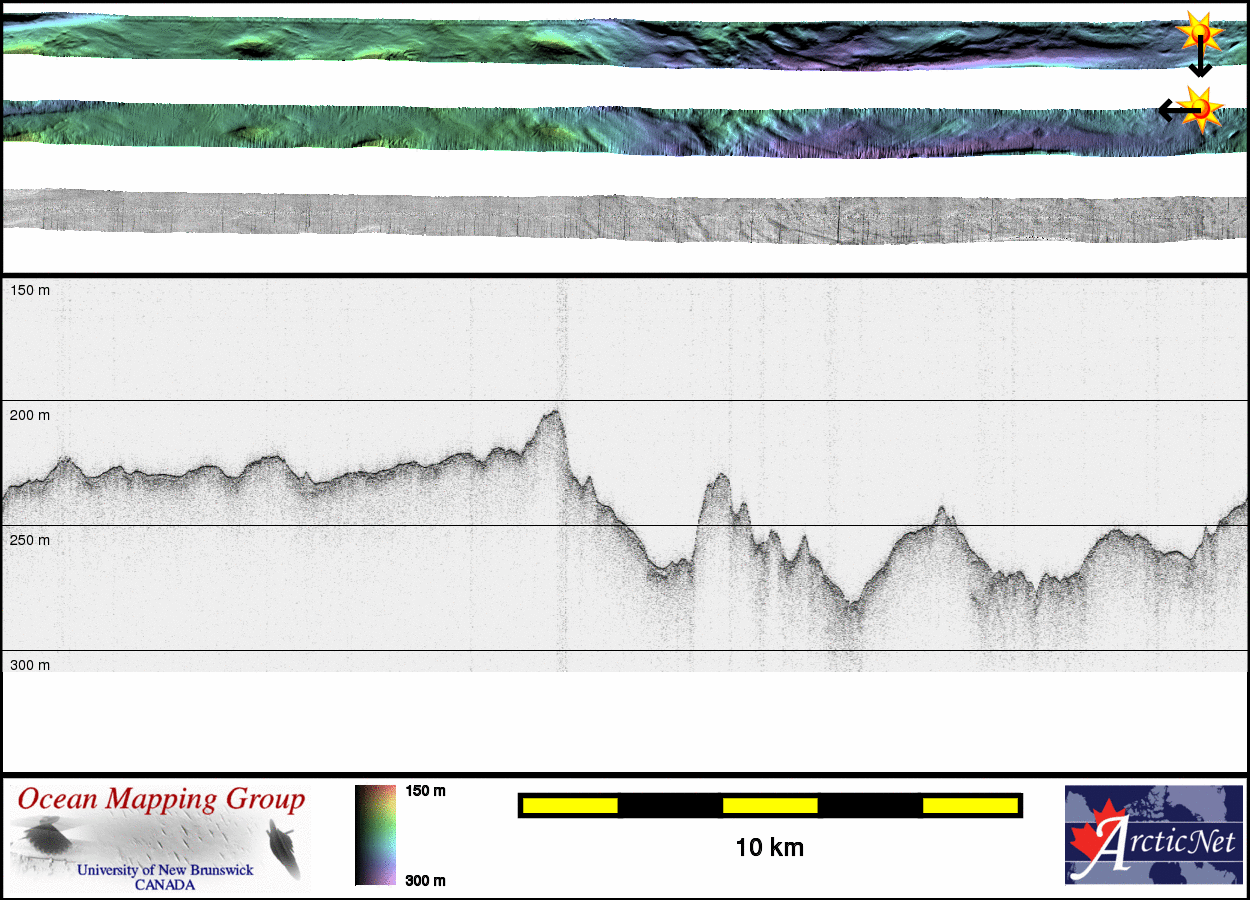The image size is (1250, 900).
Task: Click the upper sun illumination icon
Action: click(x=1199, y=32)
